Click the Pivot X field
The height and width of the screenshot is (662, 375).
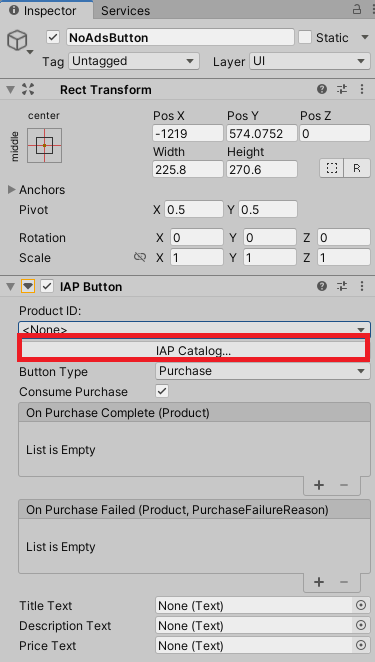(x=193, y=210)
